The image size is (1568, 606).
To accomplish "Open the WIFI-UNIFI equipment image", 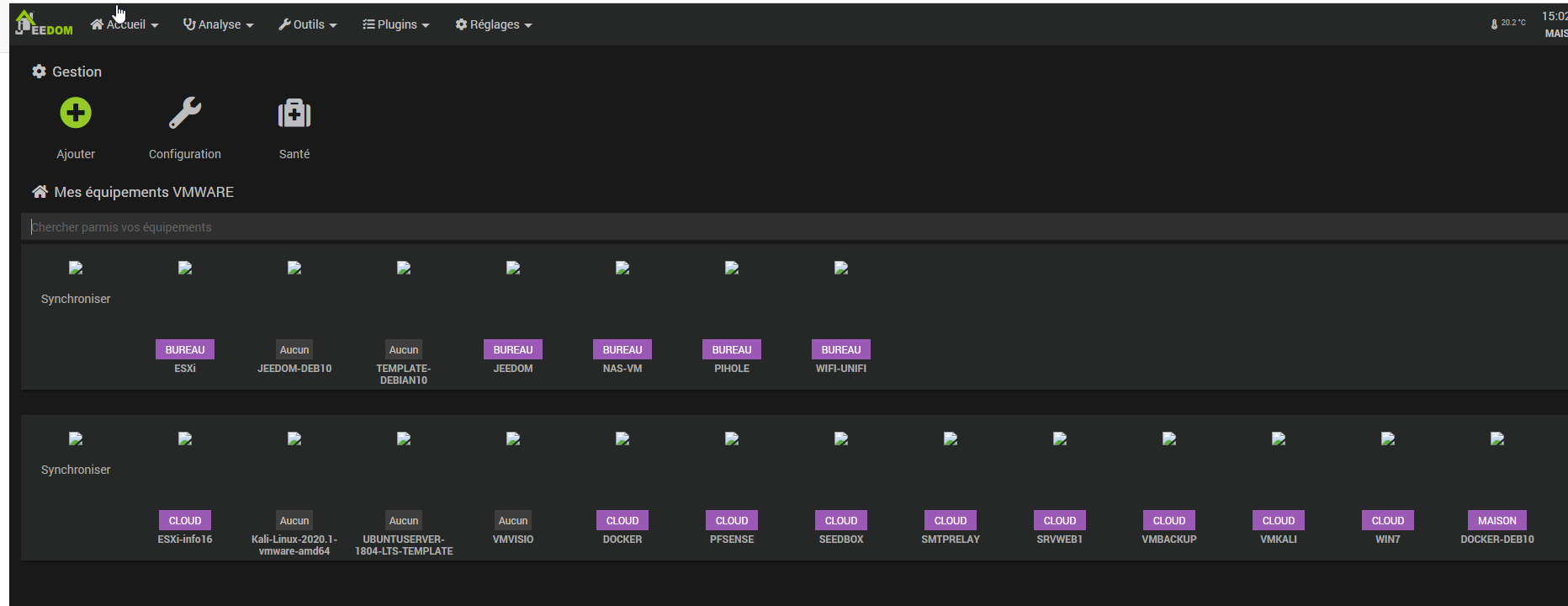I will 841,268.
